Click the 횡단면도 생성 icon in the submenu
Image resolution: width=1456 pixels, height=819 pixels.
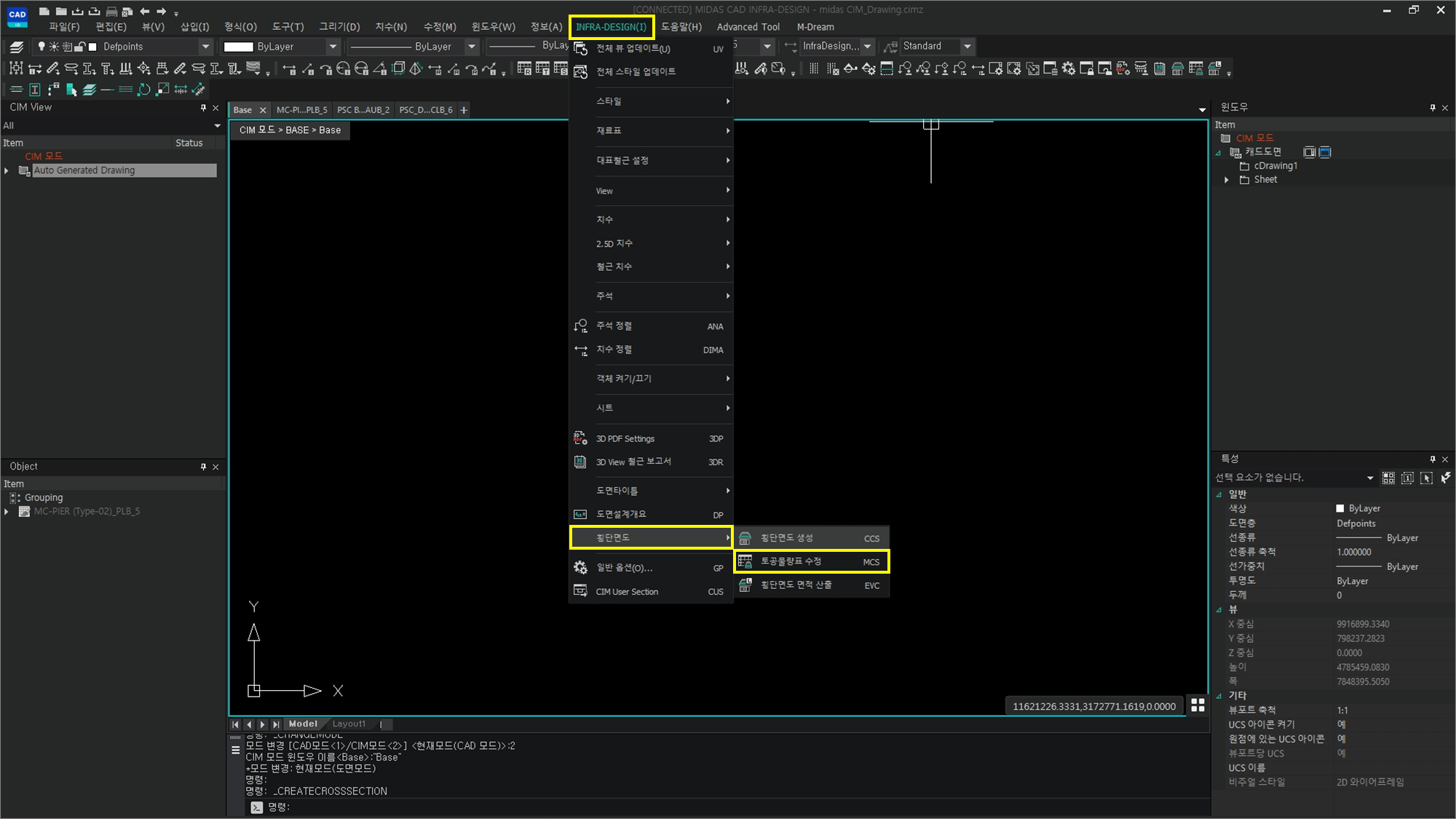coord(745,538)
